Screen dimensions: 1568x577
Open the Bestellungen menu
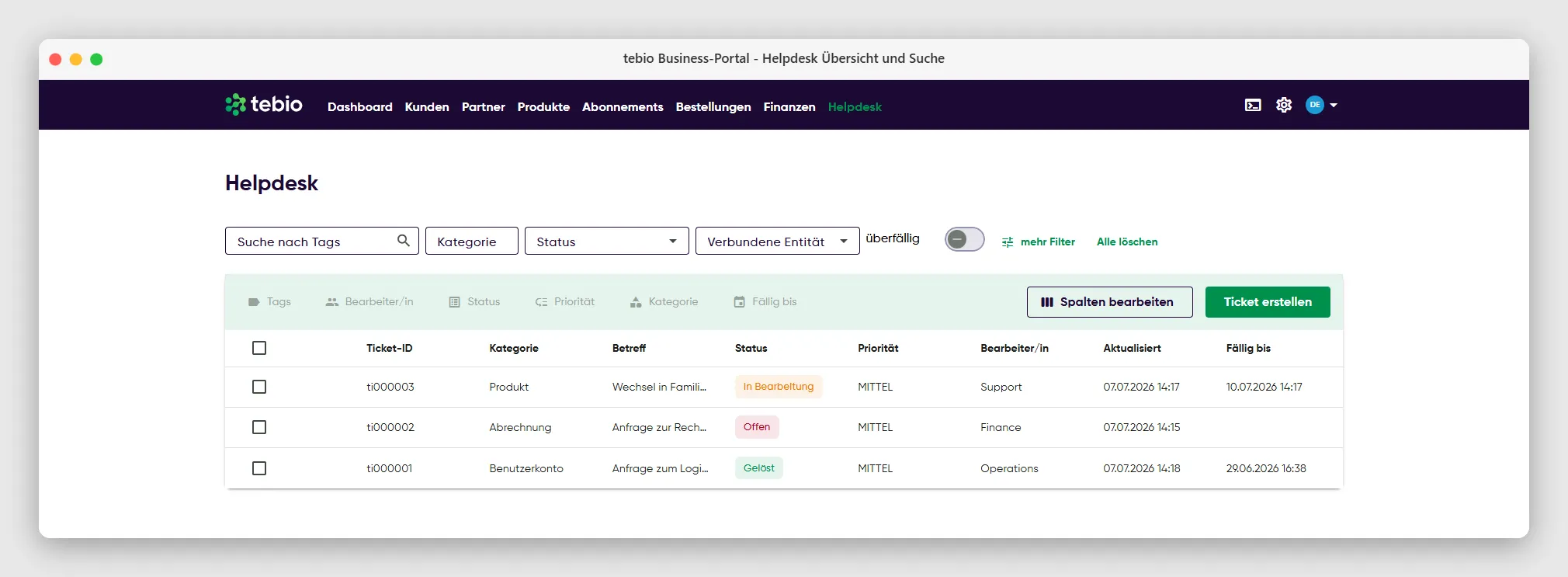point(713,107)
